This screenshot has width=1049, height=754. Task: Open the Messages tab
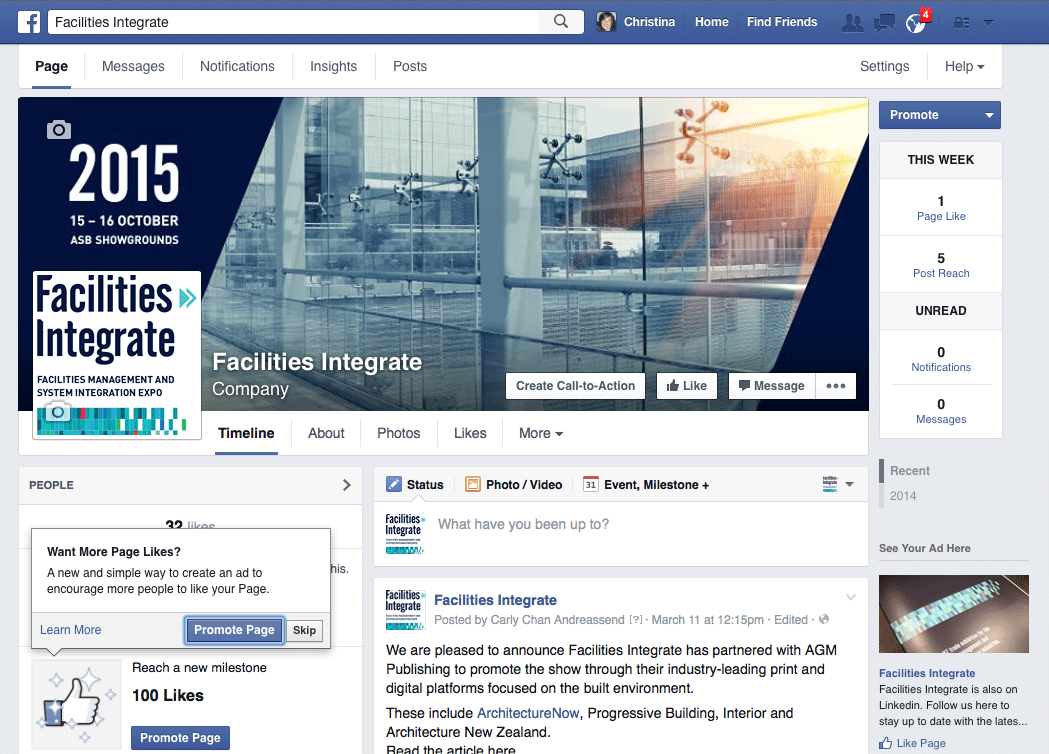[133, 66]
